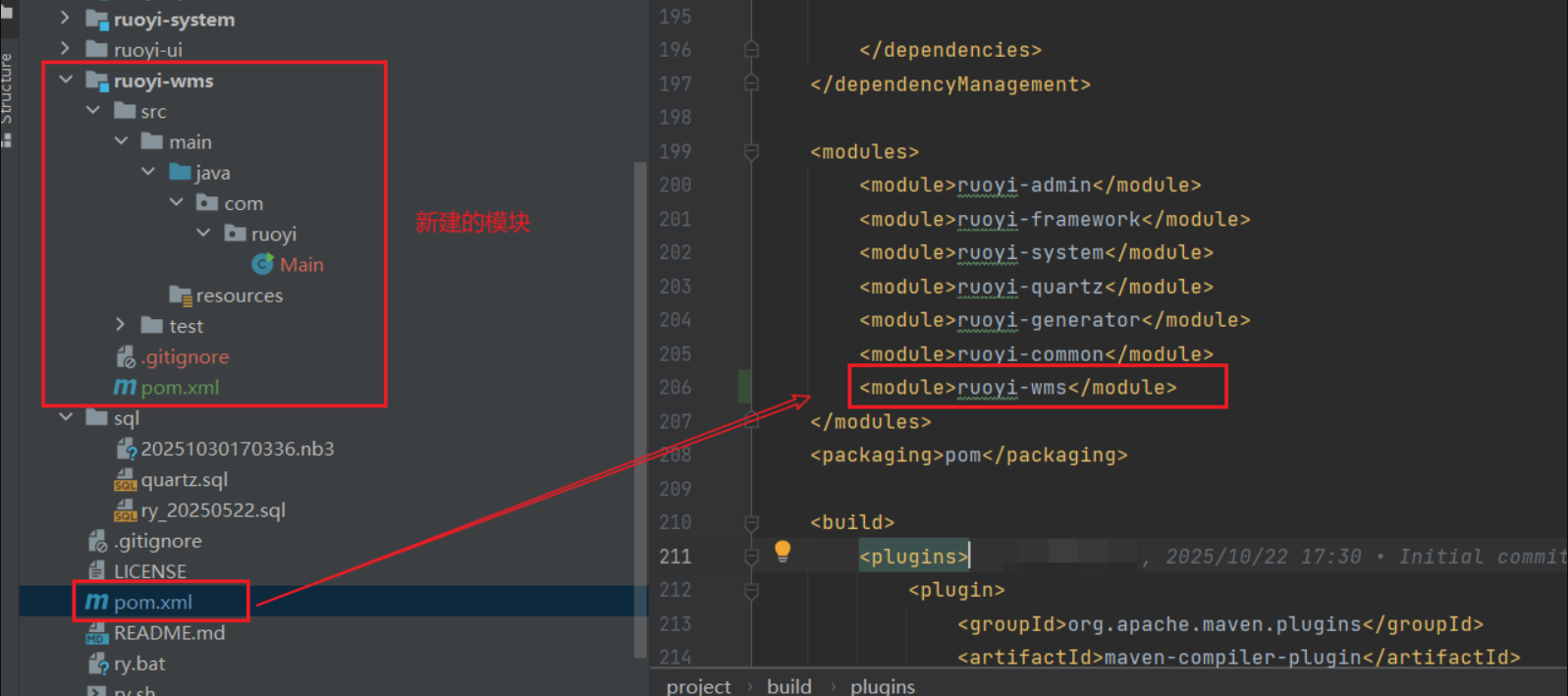Screen dimensions: 1568x696
Task: Collapse the ruoyi package
Action: (203, 233)
